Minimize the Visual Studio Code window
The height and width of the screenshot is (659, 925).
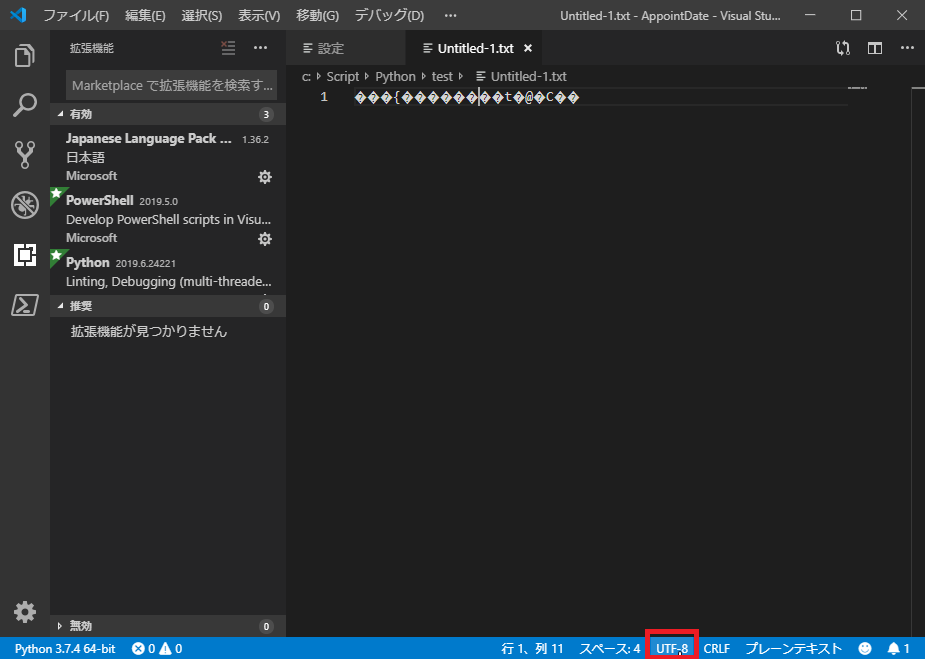click(x=811, y=15)
